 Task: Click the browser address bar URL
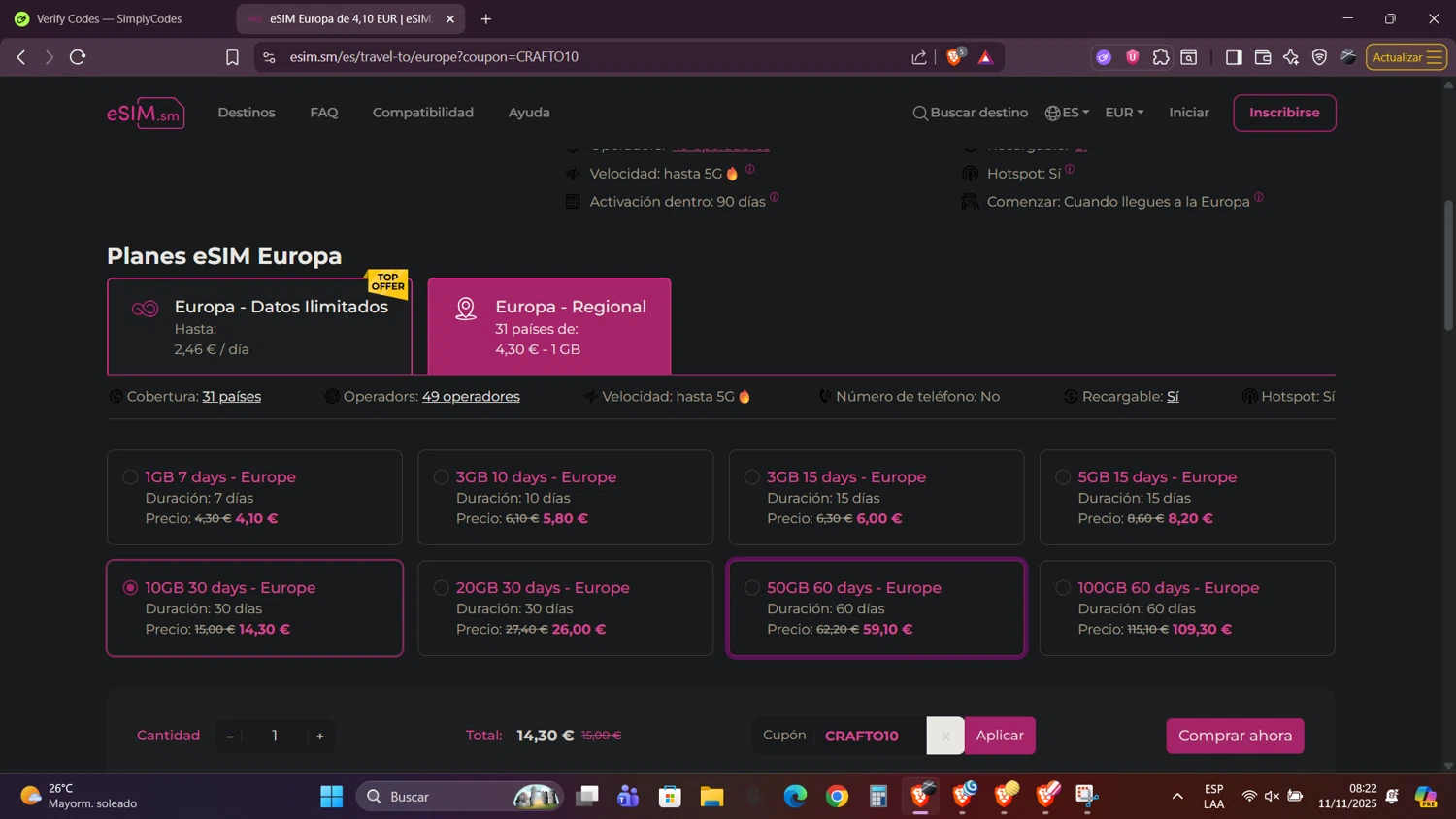[x=434, y=57]
